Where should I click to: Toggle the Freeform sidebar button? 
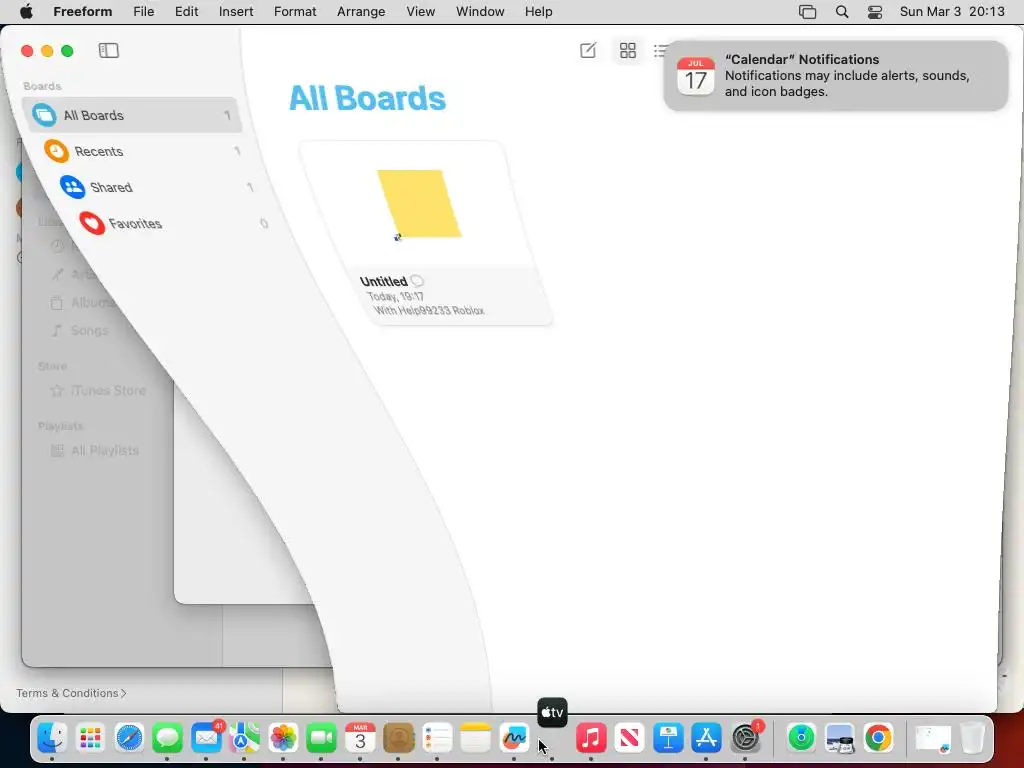(x=108, y=50)
